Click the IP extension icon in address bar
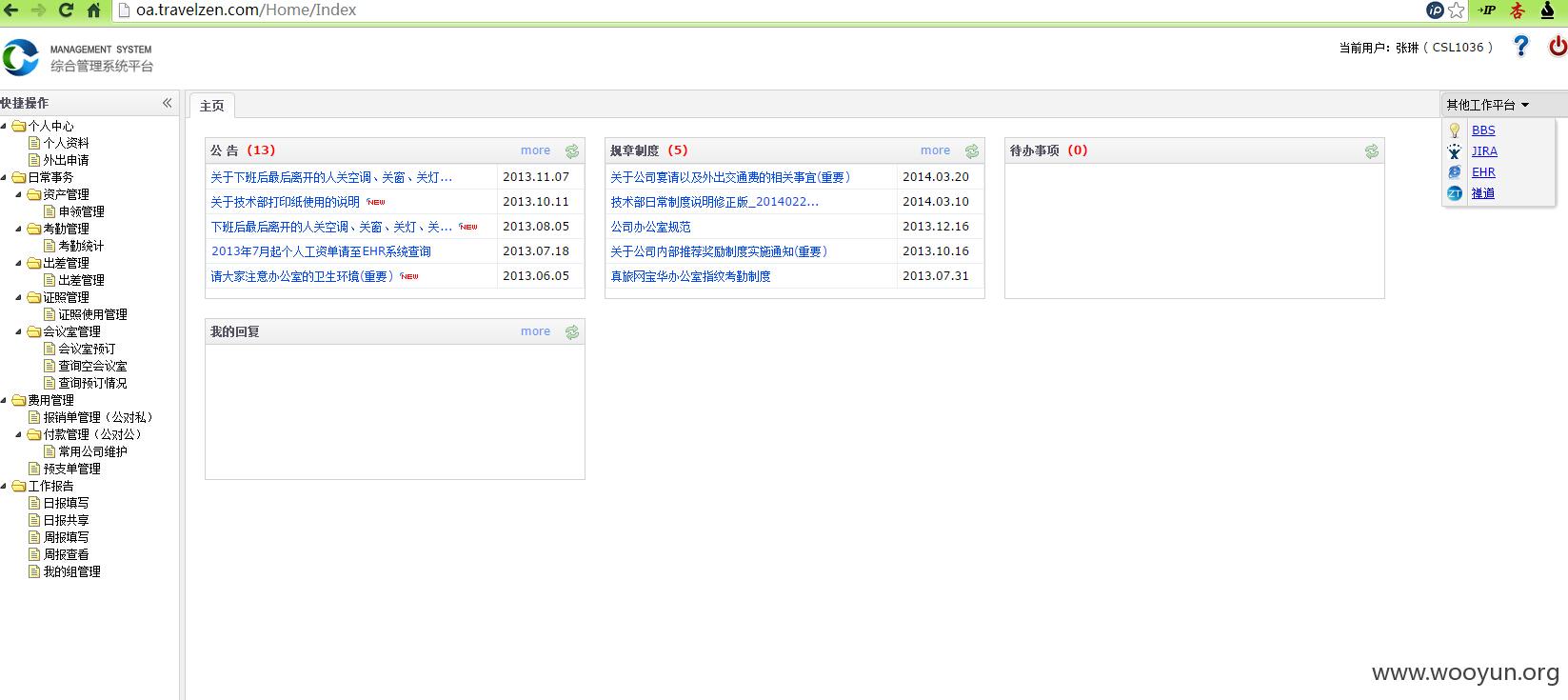The width and height of the screenshot is (1568, 700). point(1435,10)
